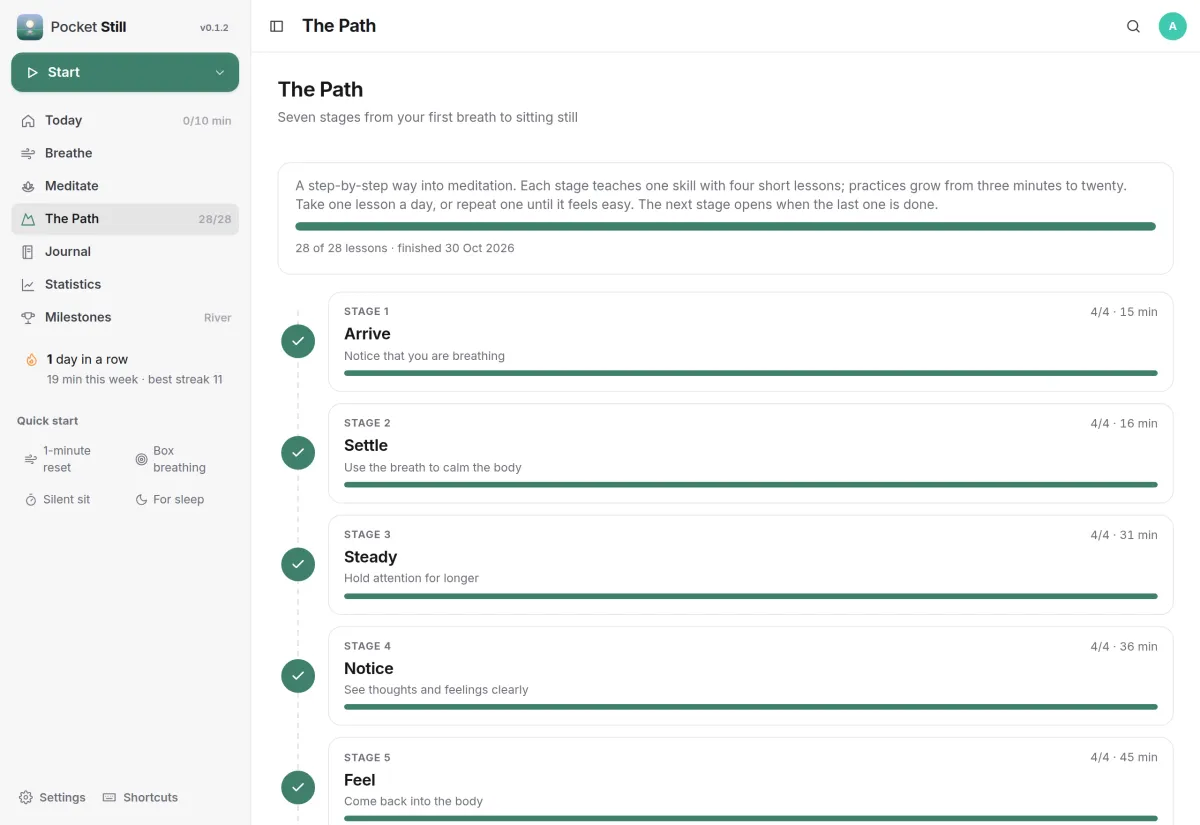Click the Breathe wind icon
This screenshot has height=825, width=1200.
pyautogui.click(x=28, y=153)
